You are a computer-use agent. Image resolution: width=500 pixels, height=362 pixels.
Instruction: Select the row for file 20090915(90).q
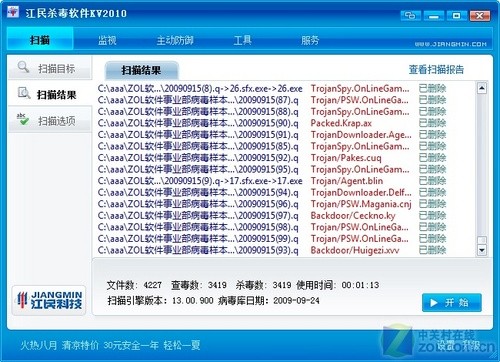[x=272, y=123]
